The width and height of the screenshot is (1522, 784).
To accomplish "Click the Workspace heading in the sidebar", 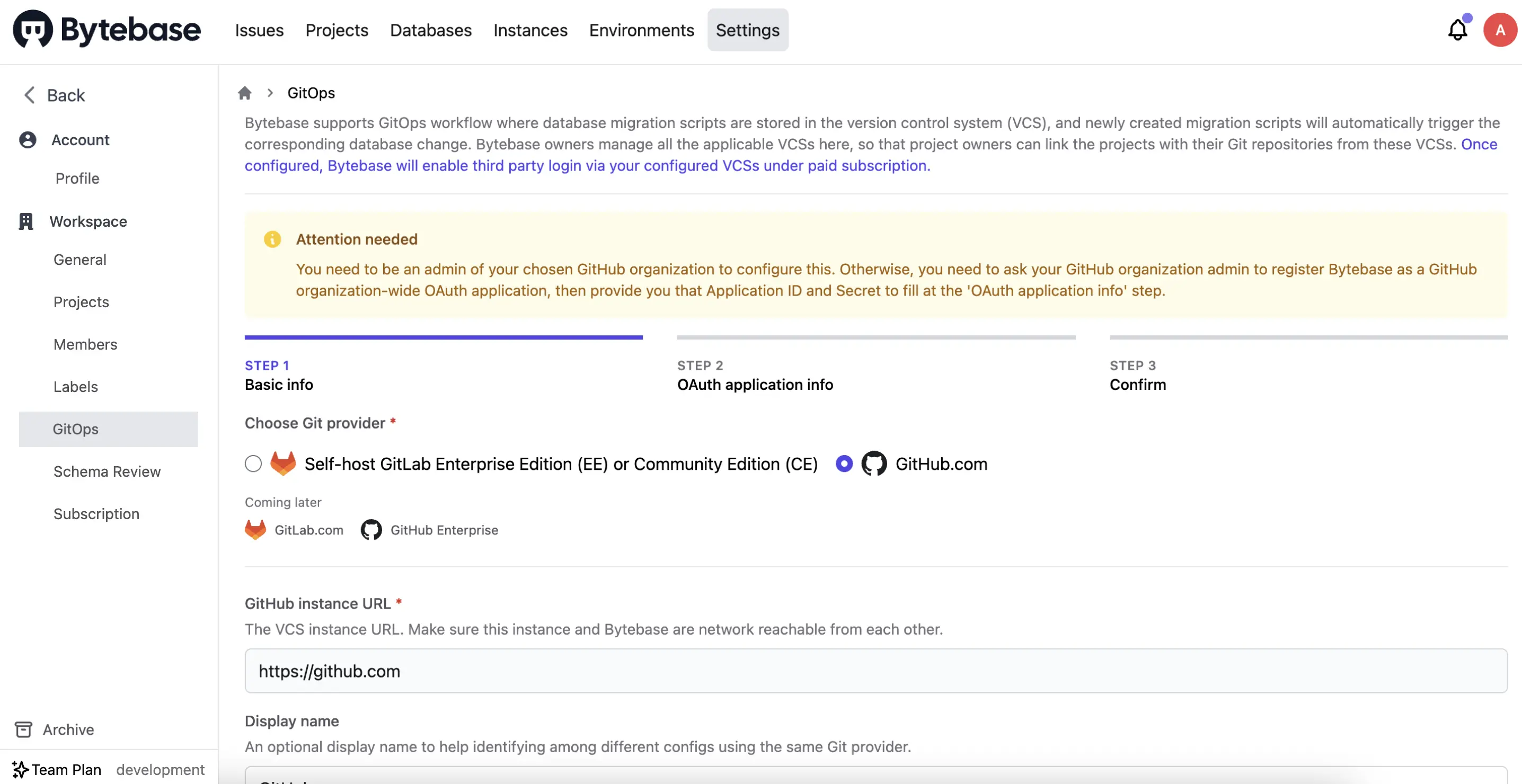I will pos(88,221).
